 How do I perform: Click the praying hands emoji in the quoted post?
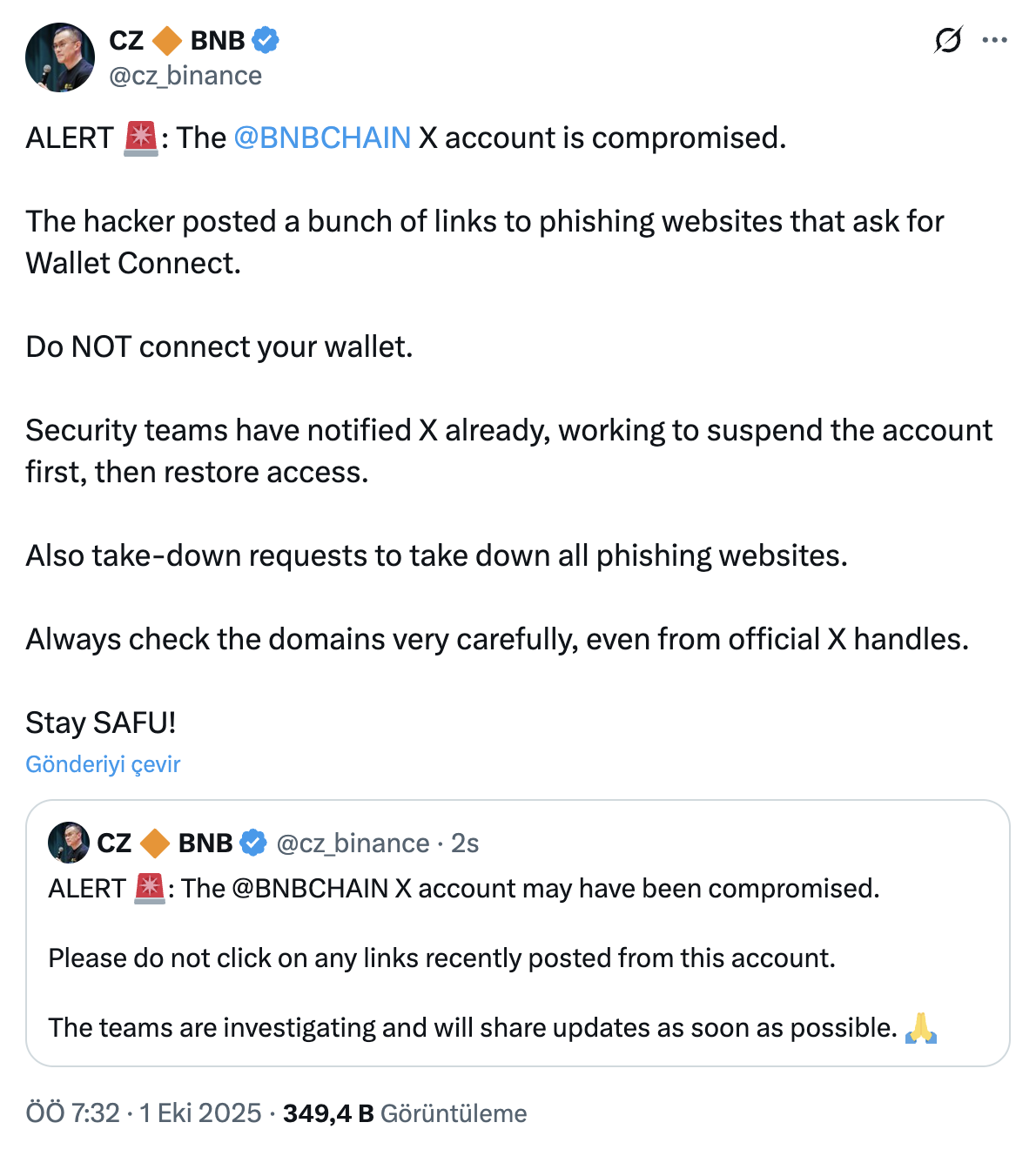point(921,1028)
